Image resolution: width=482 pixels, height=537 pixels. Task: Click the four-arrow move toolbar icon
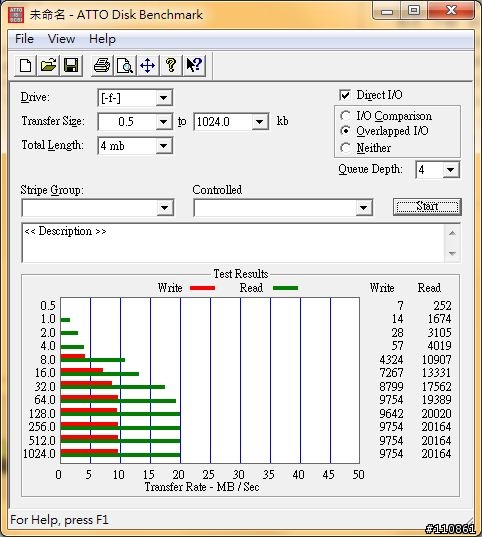click(148, 65)
